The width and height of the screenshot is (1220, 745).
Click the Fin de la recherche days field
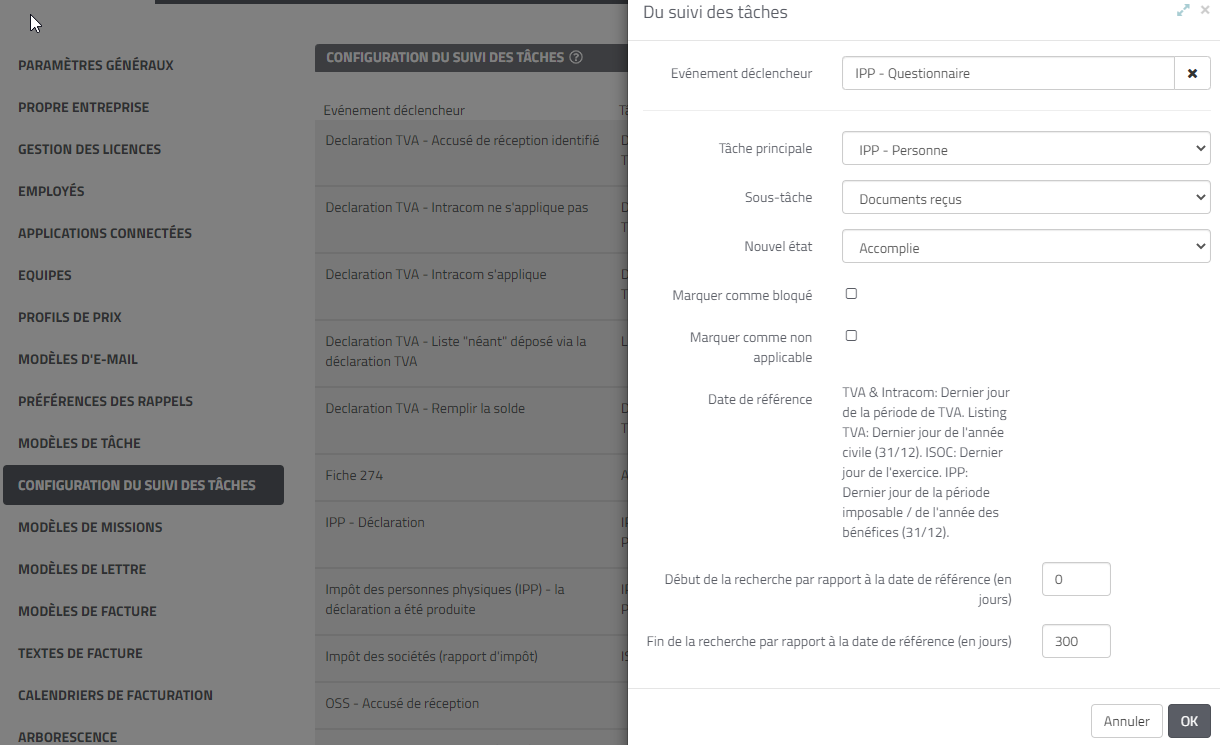point(1076,641)
